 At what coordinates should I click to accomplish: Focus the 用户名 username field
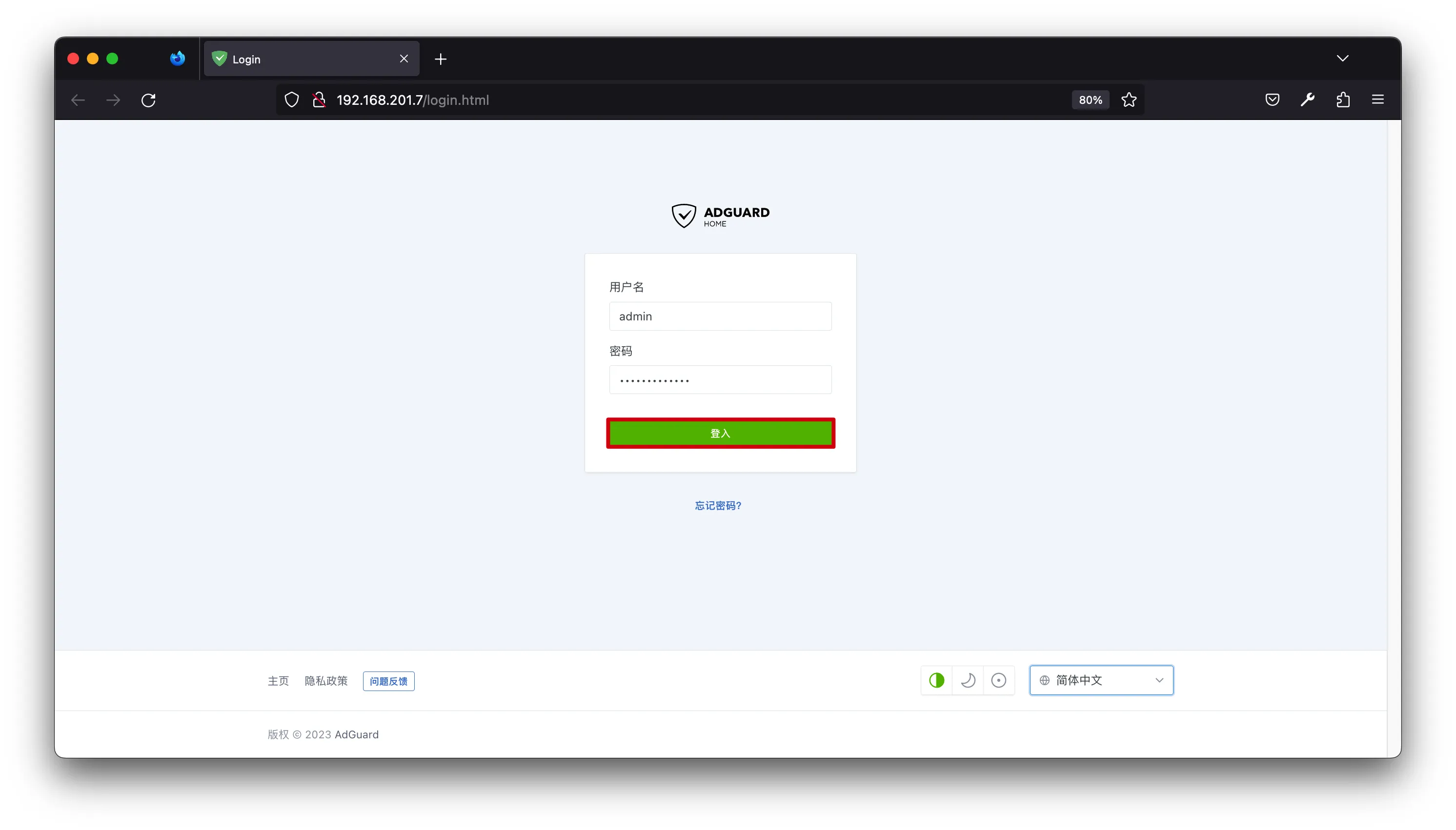pos(720,316)
